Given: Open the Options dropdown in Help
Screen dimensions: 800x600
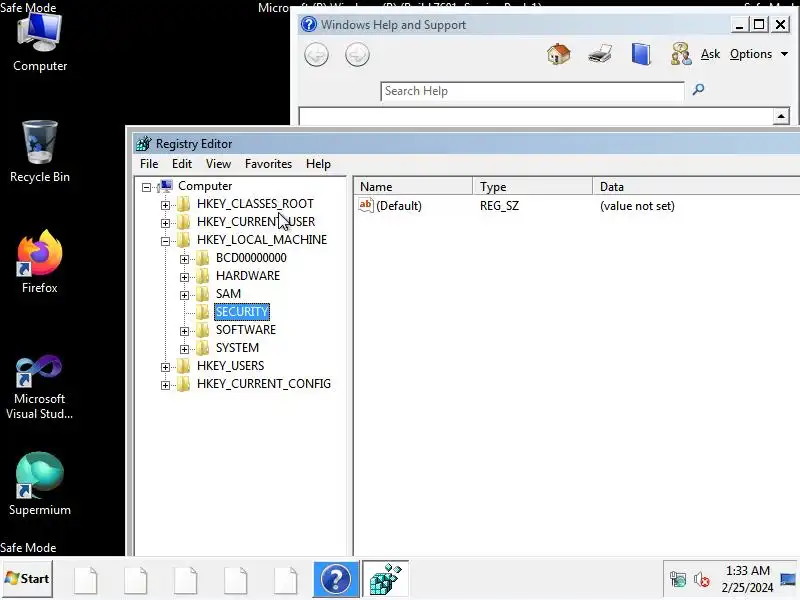Looking at the screenshot, I should point(759,54).
